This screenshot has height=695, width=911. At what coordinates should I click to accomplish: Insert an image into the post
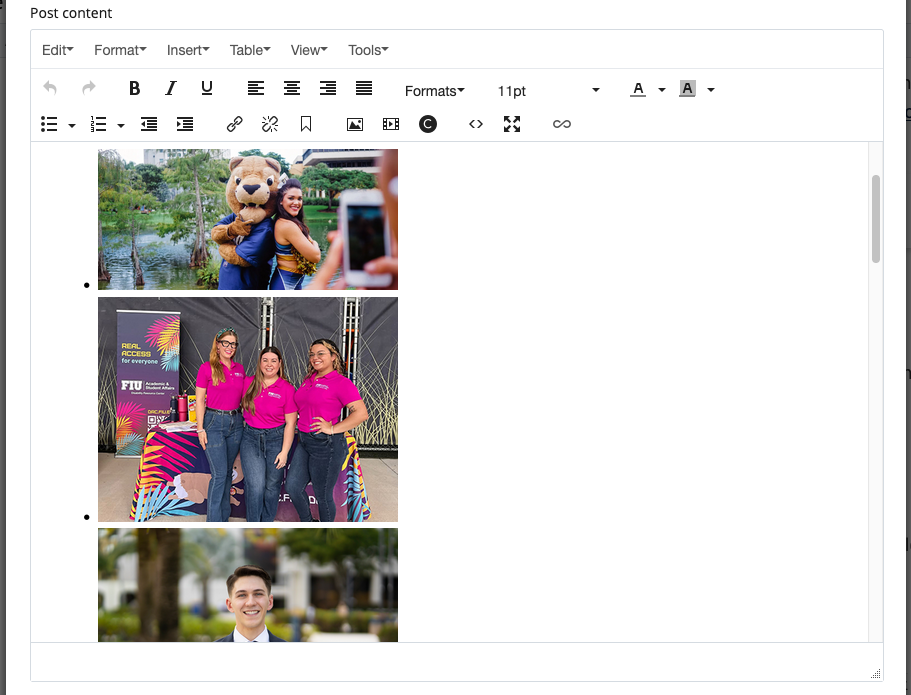click(355, 124)
